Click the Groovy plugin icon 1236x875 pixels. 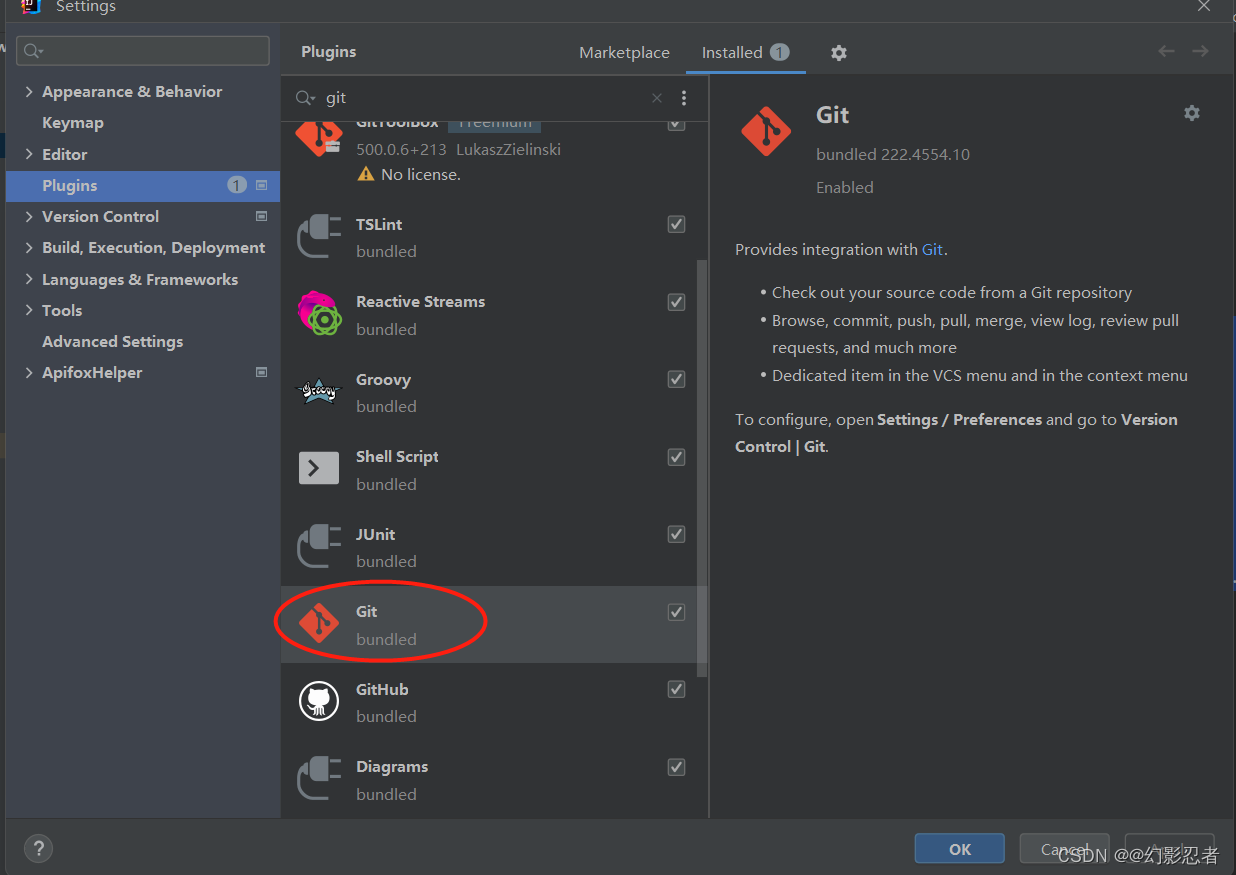coord(319,392)
